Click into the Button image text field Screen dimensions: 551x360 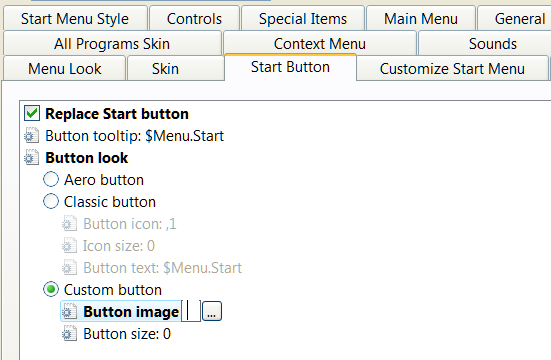pyautogui.click(x=192, y=311)
